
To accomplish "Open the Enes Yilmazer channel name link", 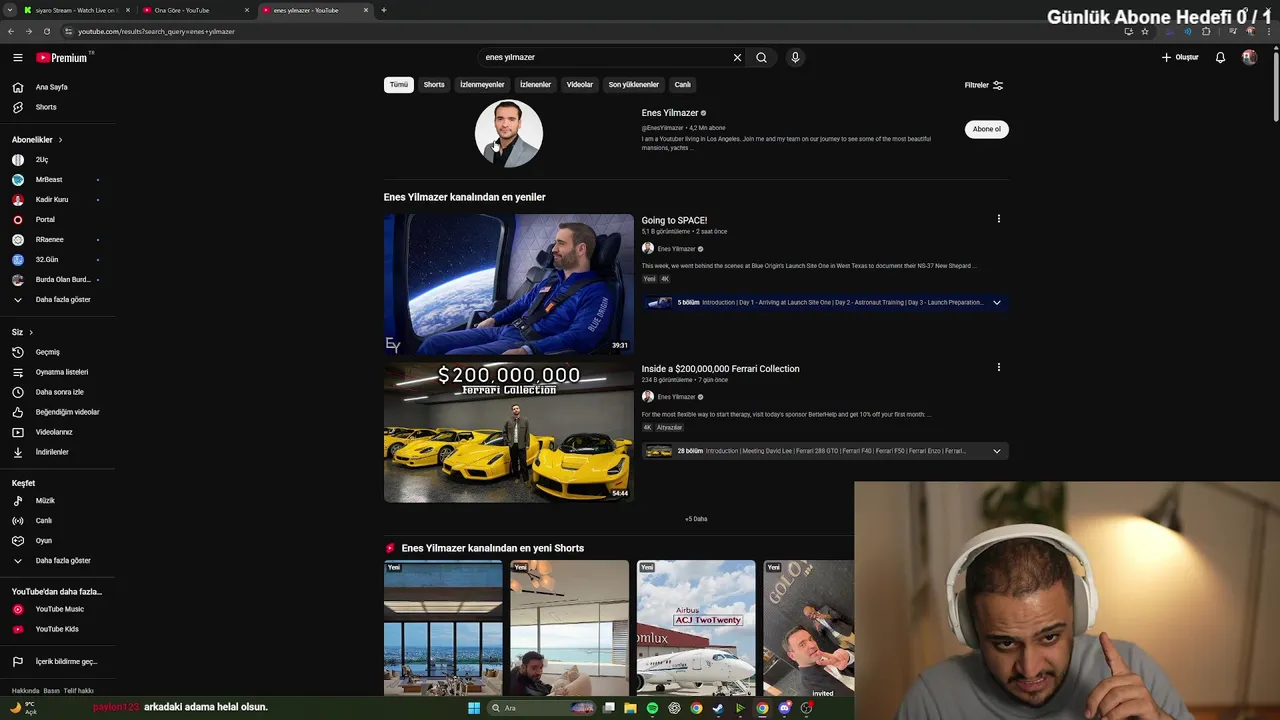I will coord(670,113).
